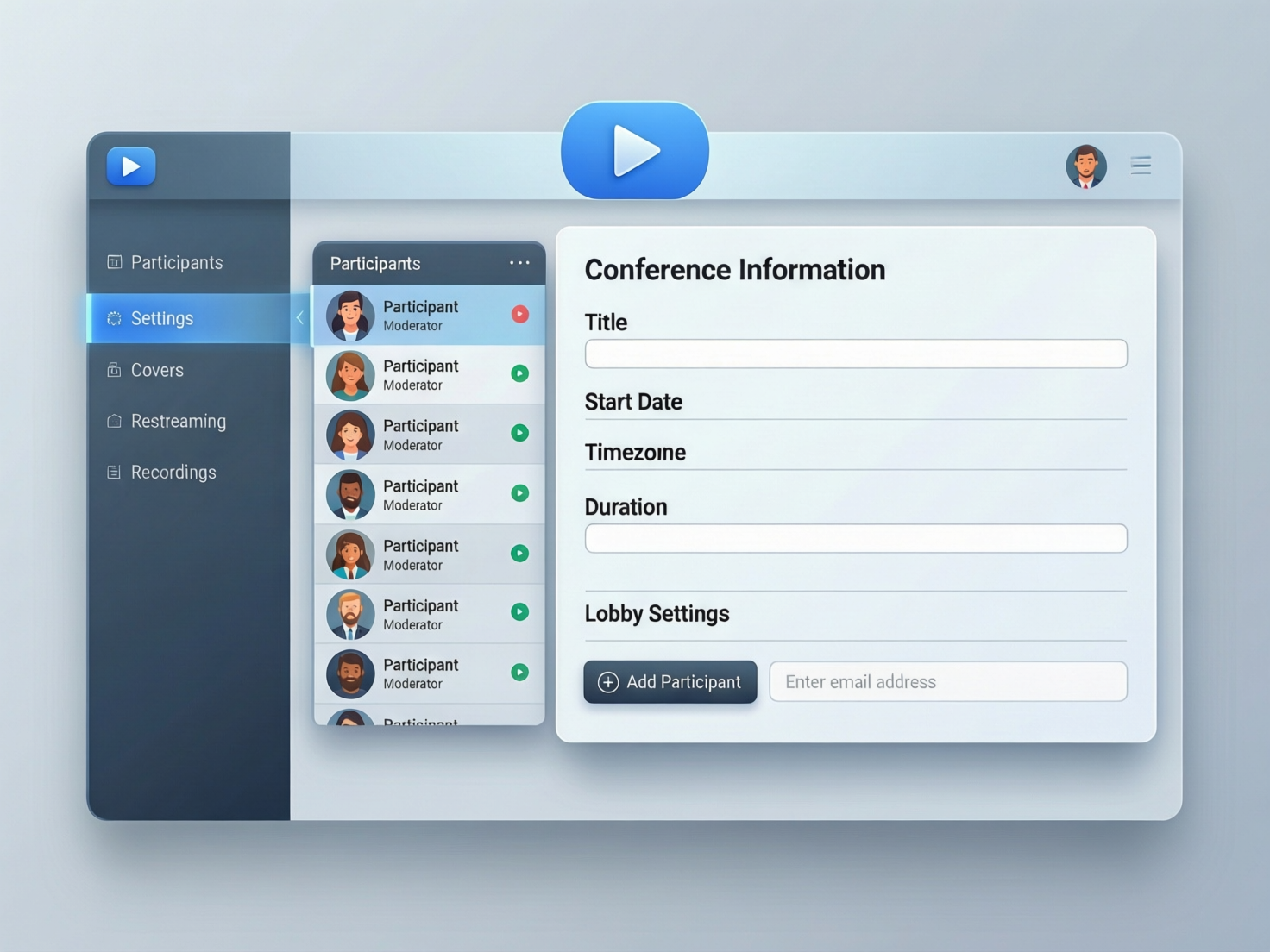Click the Enter email address field
The height and width of the screenshot is (952, 1270).
tap(947, 682)
